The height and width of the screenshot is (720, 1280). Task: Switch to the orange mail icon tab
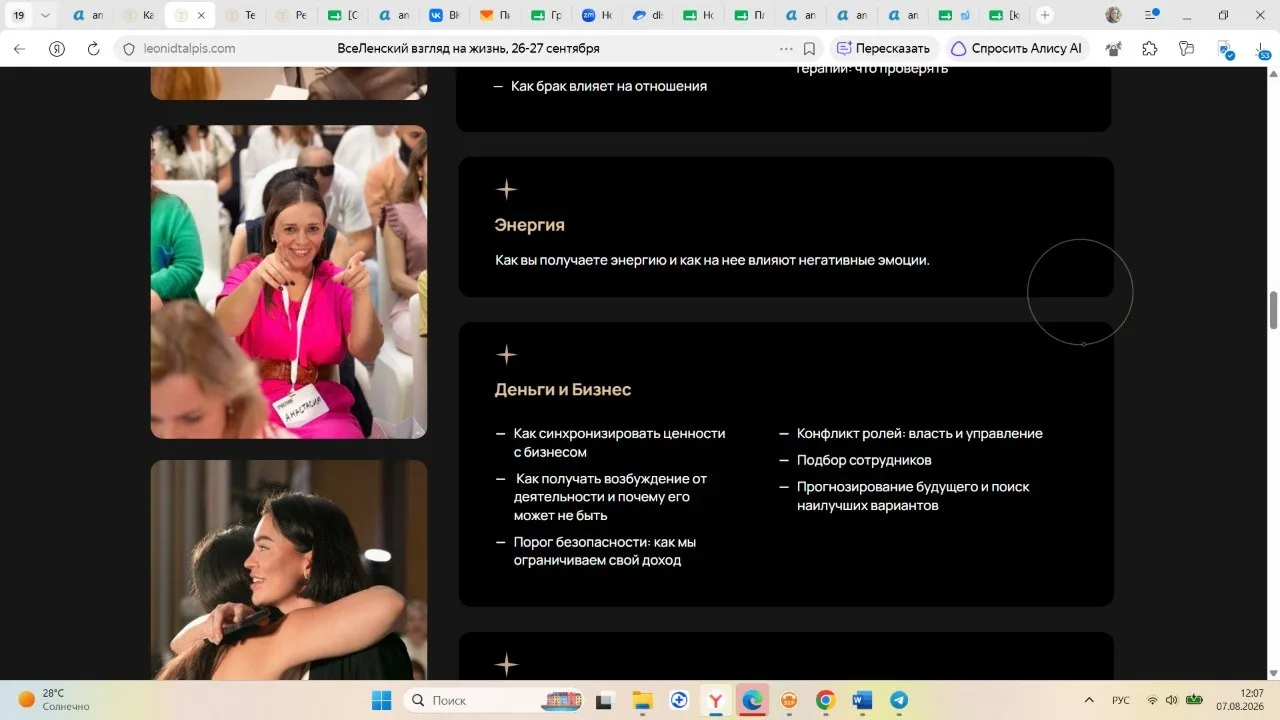pyautogui.click(x=496, y=15)
